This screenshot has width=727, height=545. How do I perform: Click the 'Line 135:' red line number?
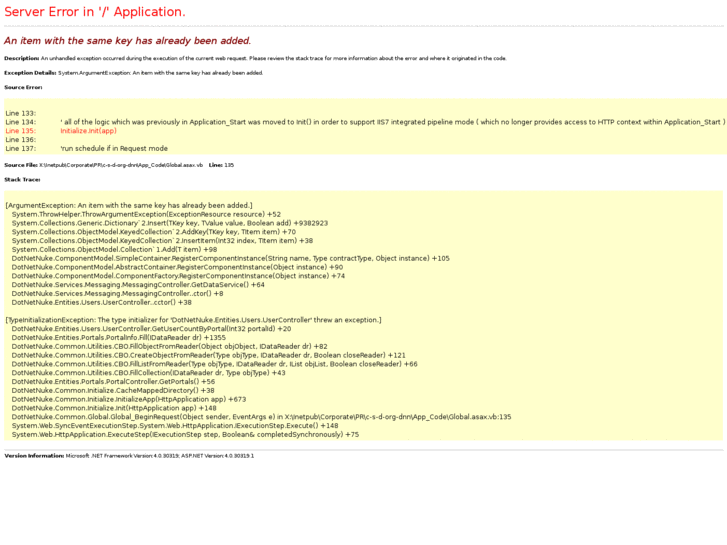pyautogui.click(x=20, y=131)
